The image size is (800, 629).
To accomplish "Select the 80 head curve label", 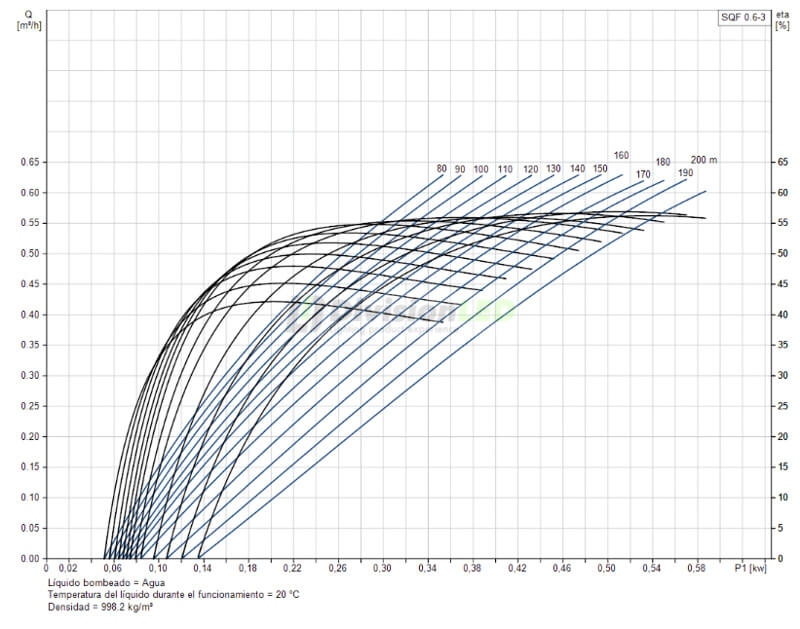I will click(x=442, y=169).
